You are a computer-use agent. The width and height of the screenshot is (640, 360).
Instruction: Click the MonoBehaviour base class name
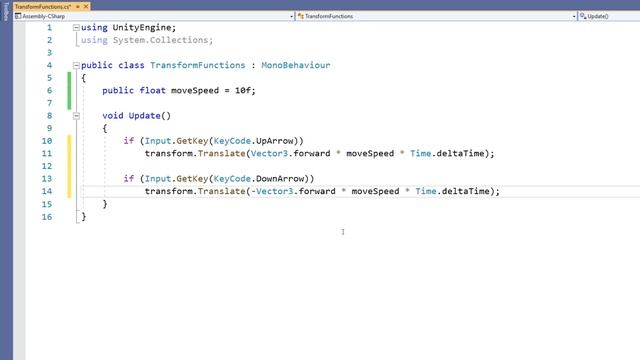click(x=296, y=65)
